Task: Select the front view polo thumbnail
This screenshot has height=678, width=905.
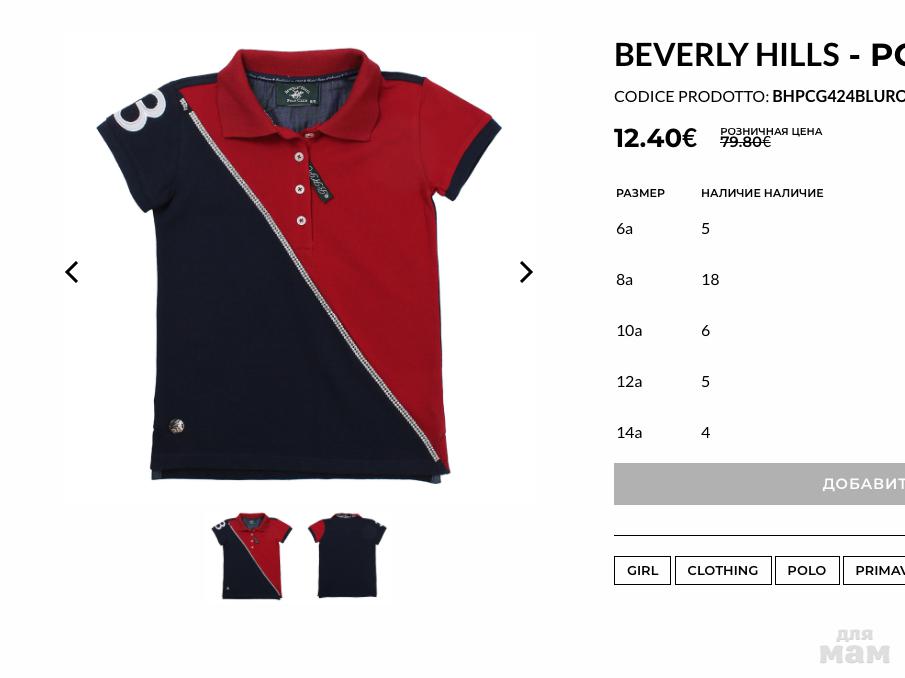Action: 250,556
